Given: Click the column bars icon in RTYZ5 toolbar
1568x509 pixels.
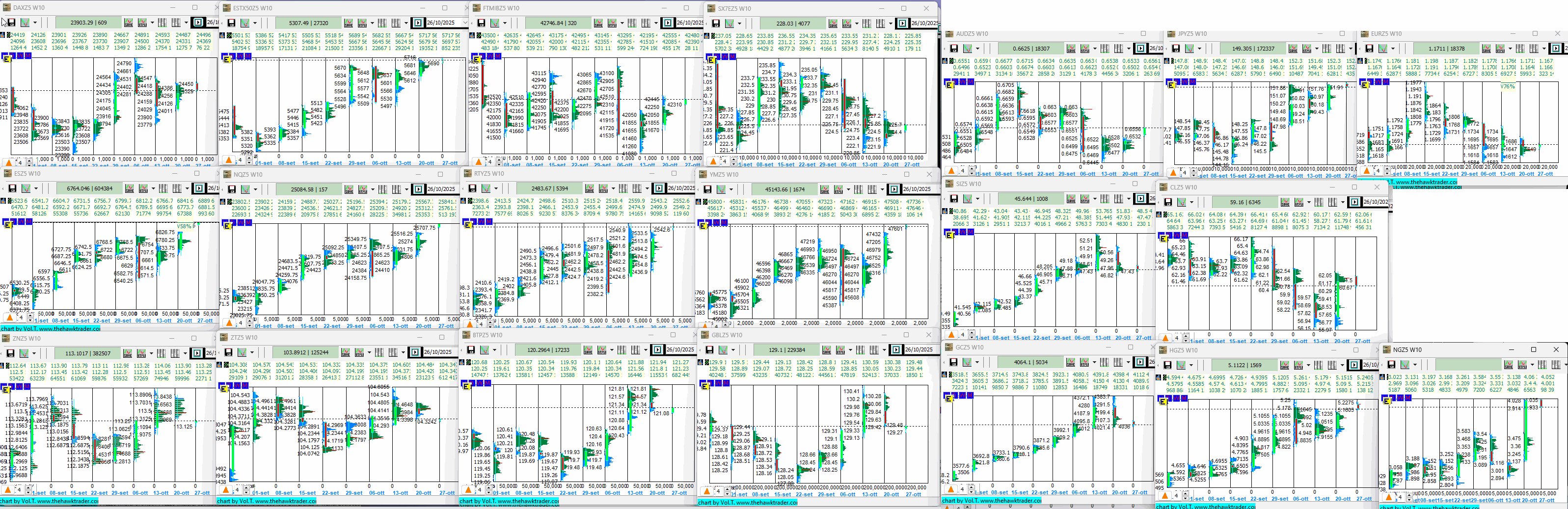Looking at the screenshot, I should [x=623, y=189].
